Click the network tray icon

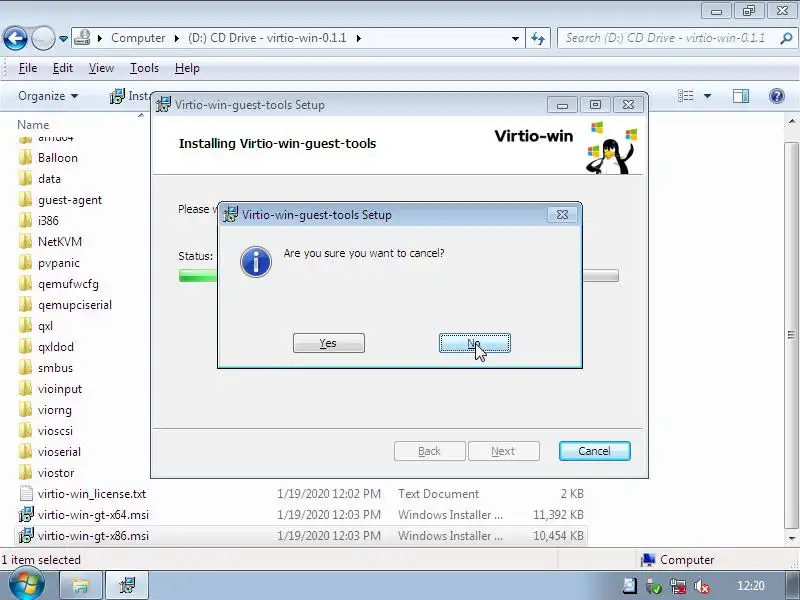(678, 586)
